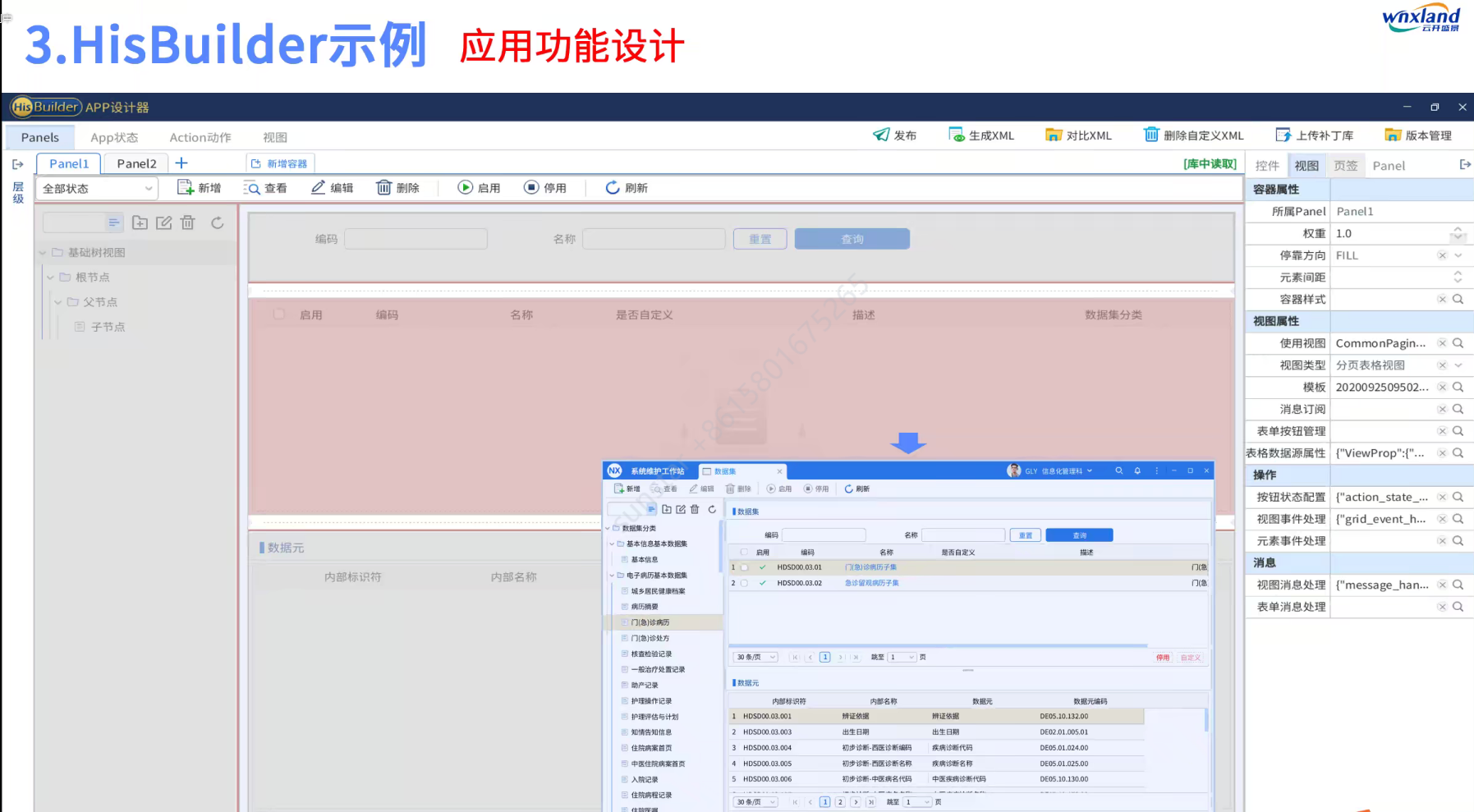
Task: Click the 重置 button in the designer form
Action: (760, 239)
